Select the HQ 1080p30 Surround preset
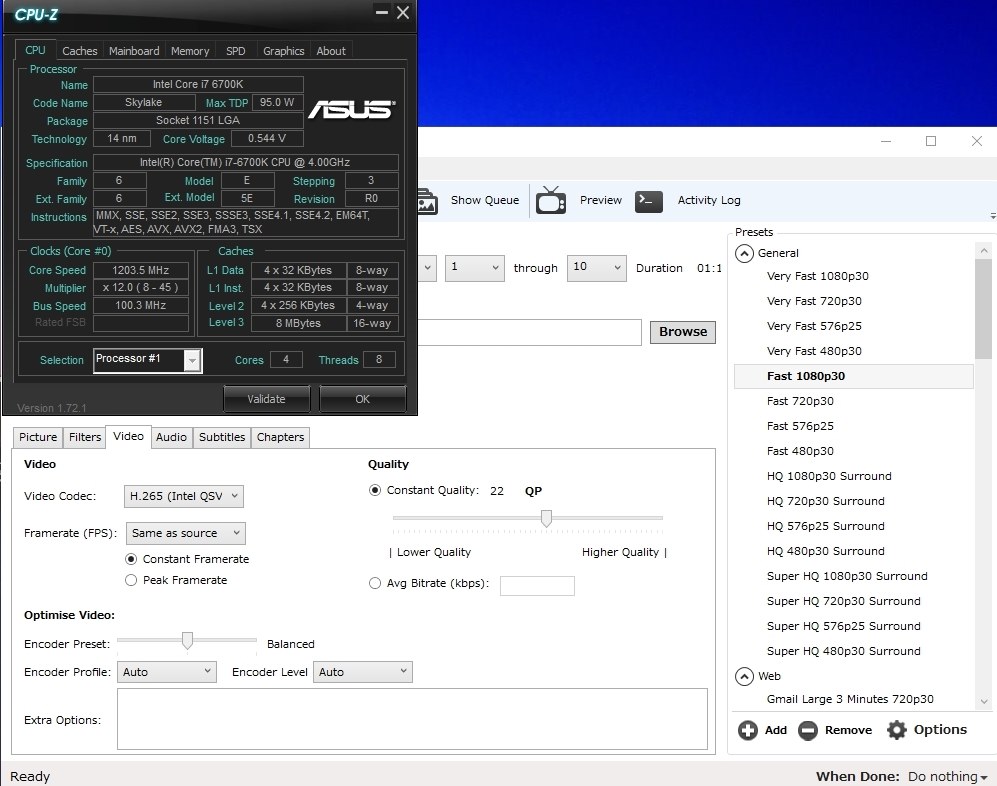This screenshot has width=997, height=786. tap(829, 476)
